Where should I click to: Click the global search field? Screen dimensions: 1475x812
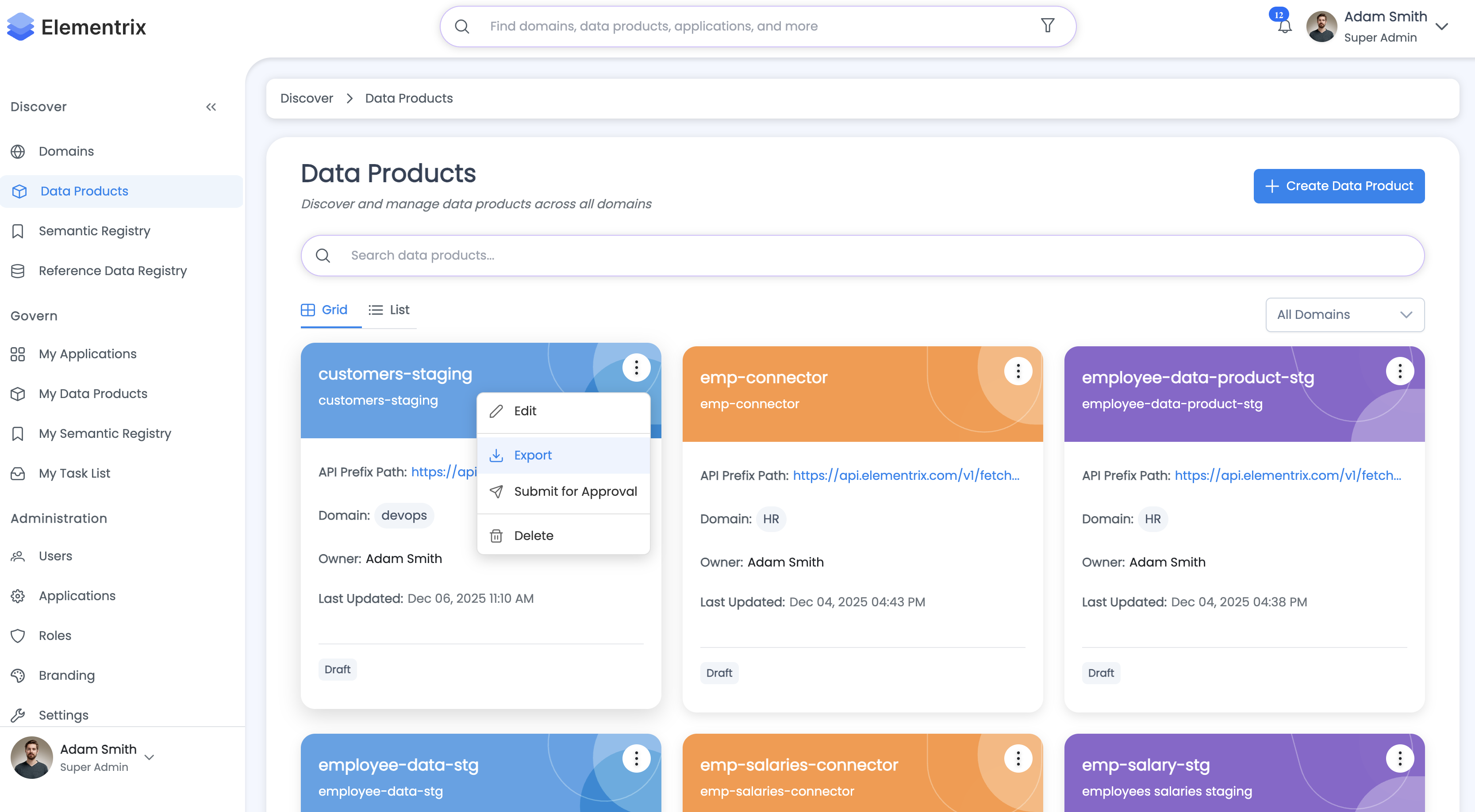point(757,27)
